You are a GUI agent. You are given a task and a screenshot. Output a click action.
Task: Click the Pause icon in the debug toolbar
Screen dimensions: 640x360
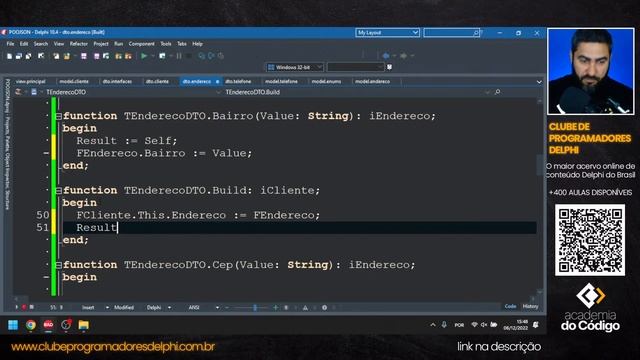point(179,56)
